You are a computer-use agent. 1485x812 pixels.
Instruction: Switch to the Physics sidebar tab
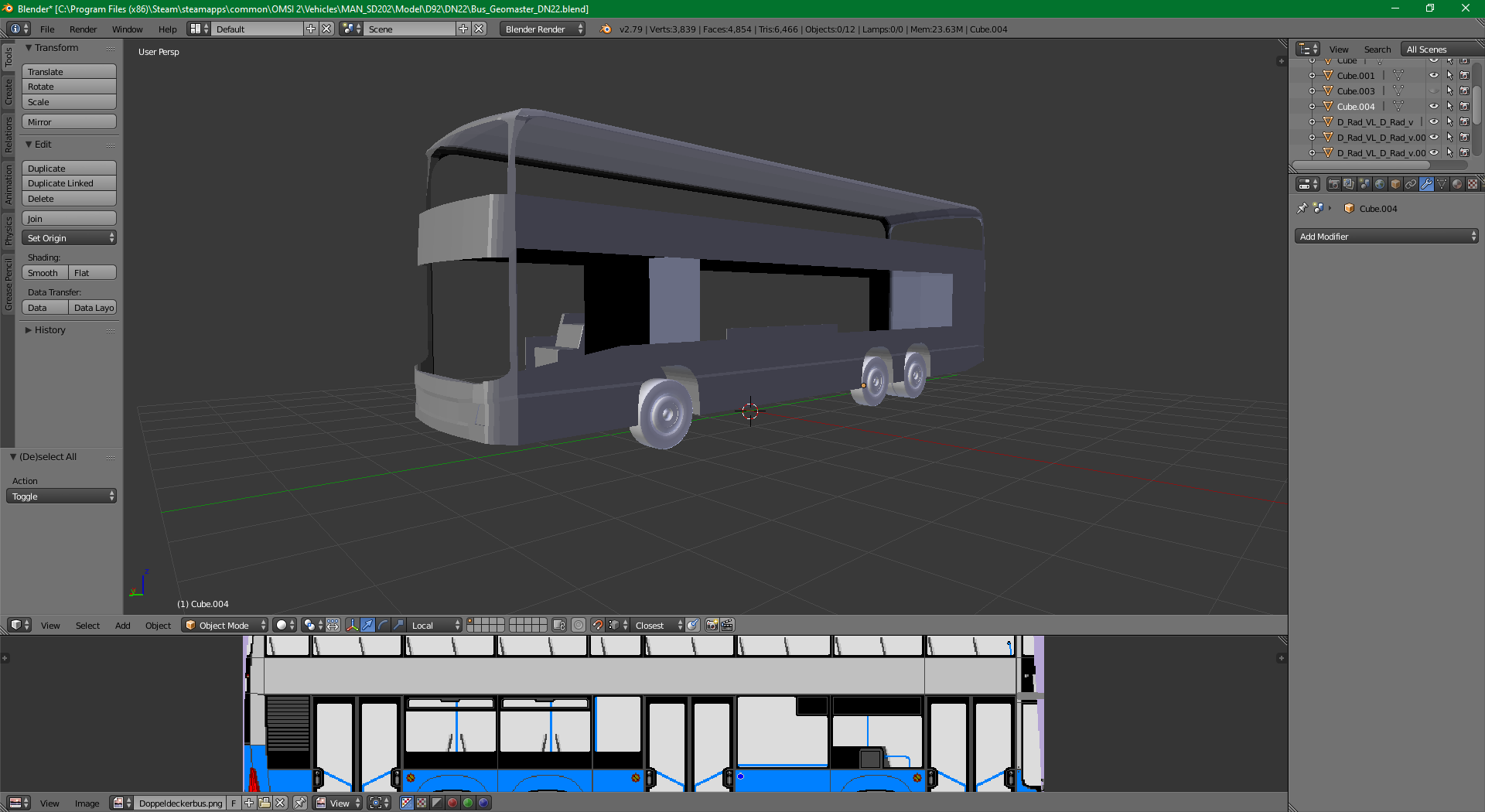(x=9, y=230)
